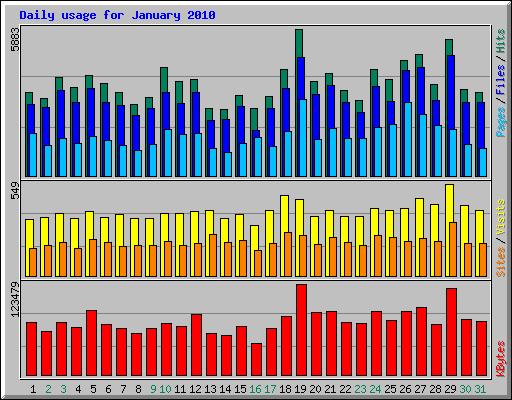This screenshot has width=512, height=400.
Task: Click the red KBytes bar for day 16
Action: tap(256, 359)
